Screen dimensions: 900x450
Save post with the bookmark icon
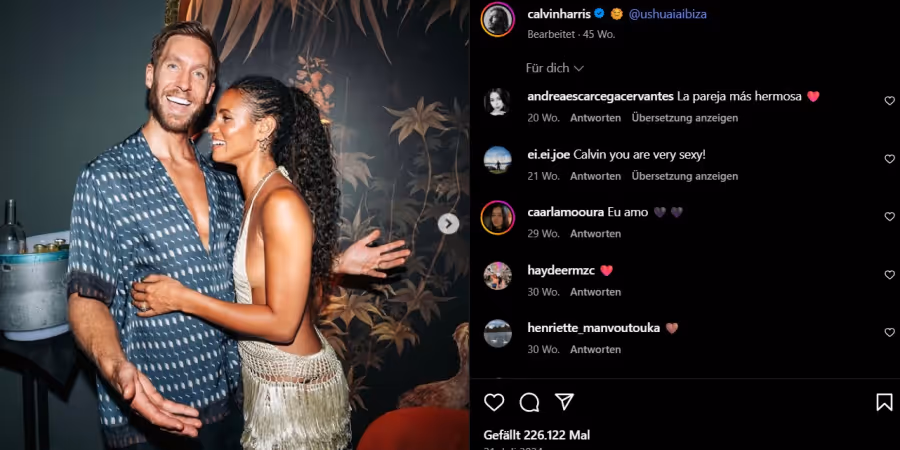point(885,402)
